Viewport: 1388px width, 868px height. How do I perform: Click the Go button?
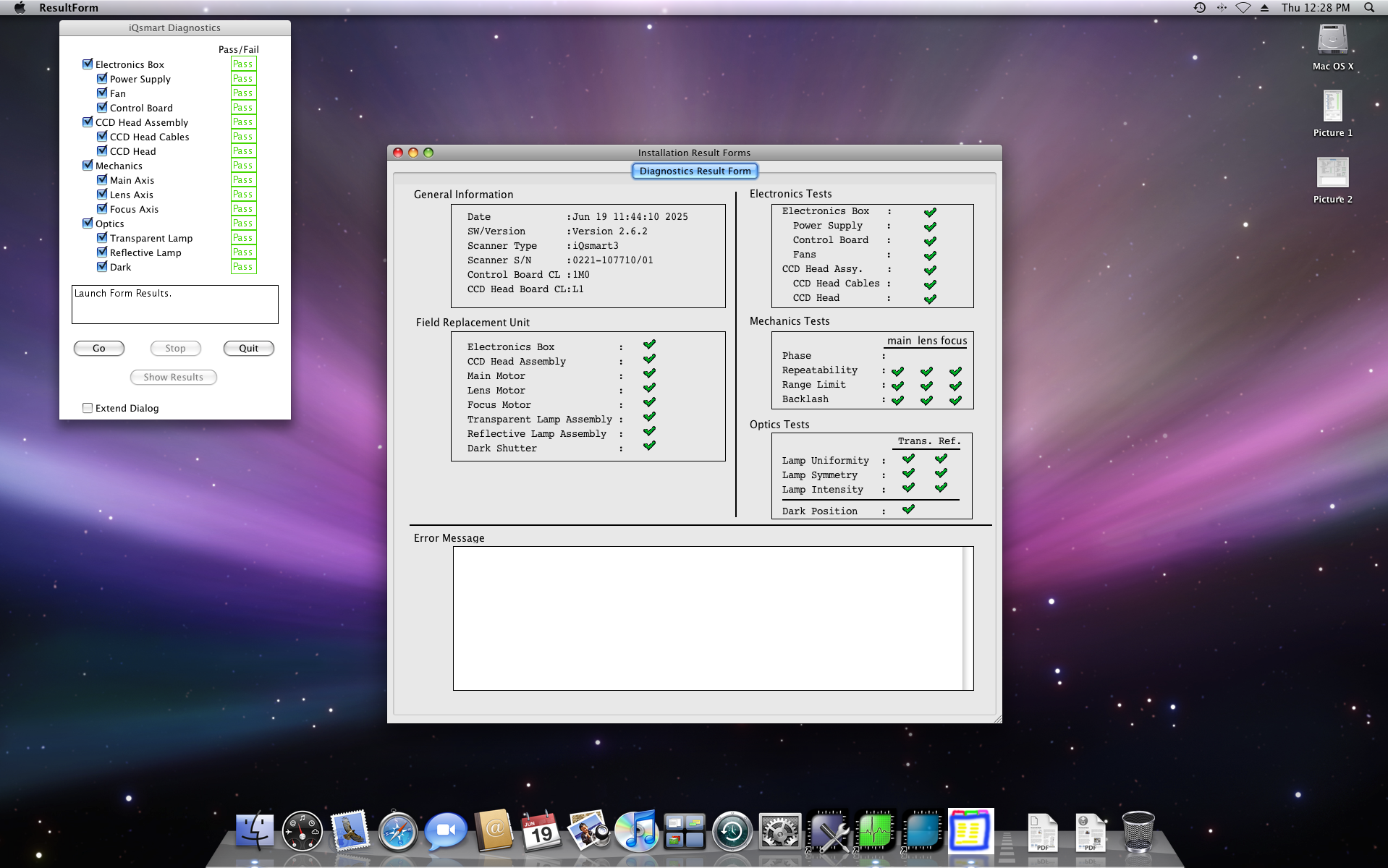tap(99, 348)
